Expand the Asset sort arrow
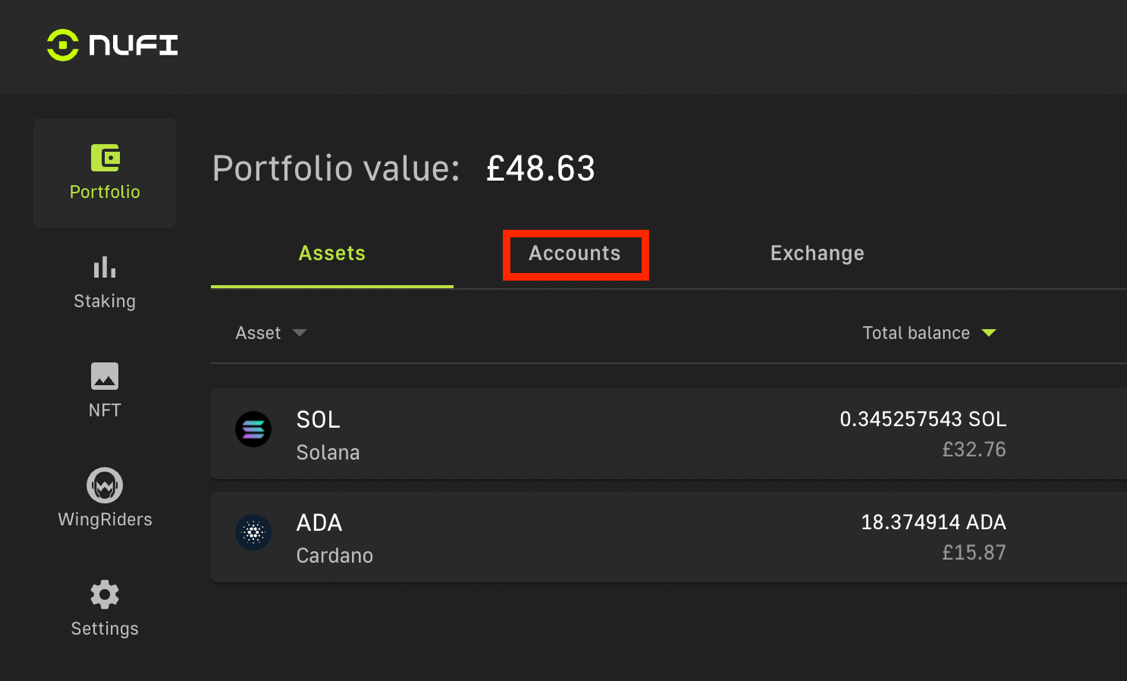The image size is (1127, 681). tap(299, 333)
